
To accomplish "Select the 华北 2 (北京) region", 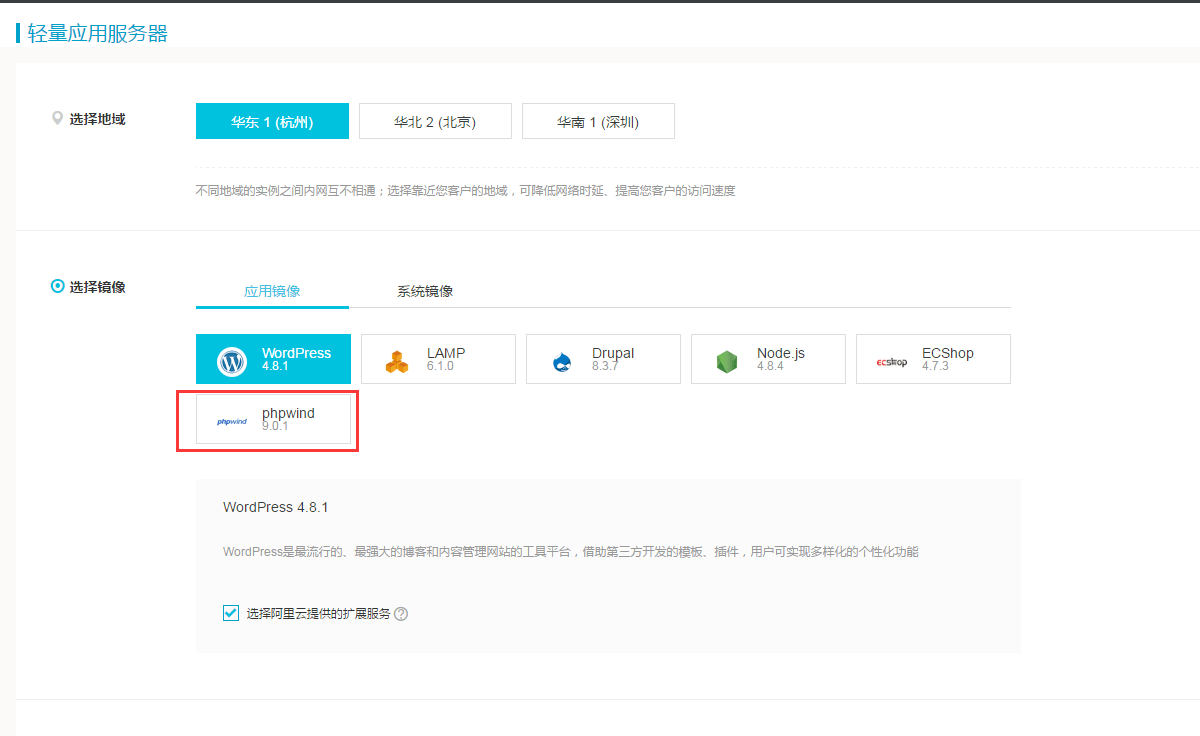I will (435, 121).
